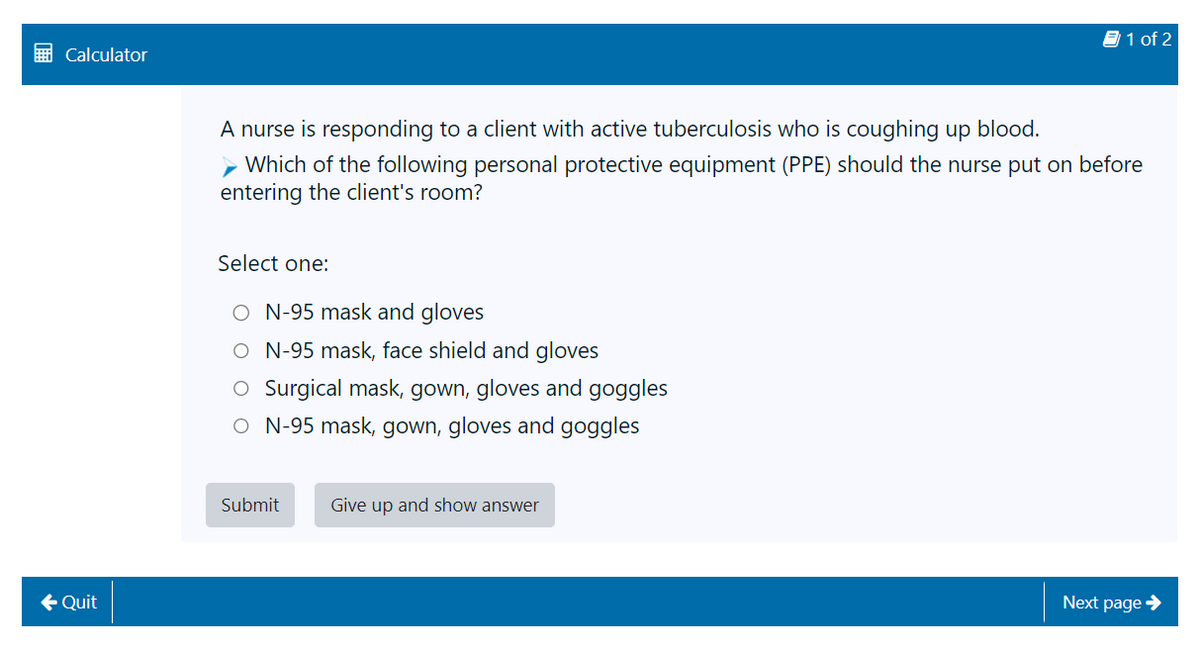The height and width of the screenshot is (650, 1200).
Task: Go to Next page via its text
Action: click(x=1100, y=602)
